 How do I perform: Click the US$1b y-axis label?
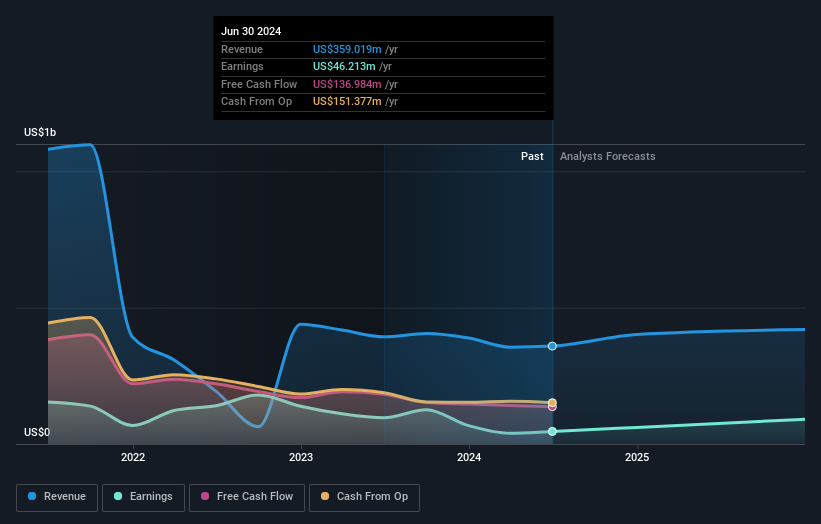40,132
